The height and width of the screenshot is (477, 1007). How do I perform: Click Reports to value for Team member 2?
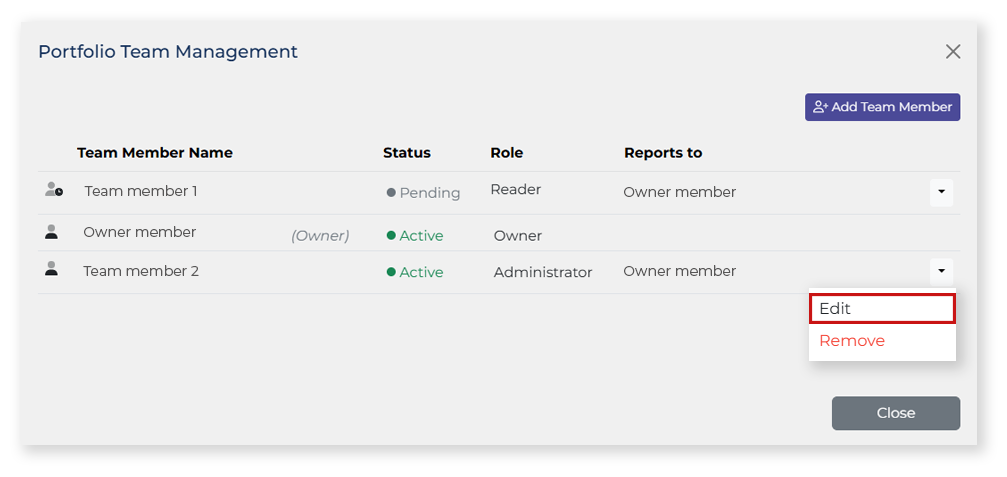[x=679, y=272]
